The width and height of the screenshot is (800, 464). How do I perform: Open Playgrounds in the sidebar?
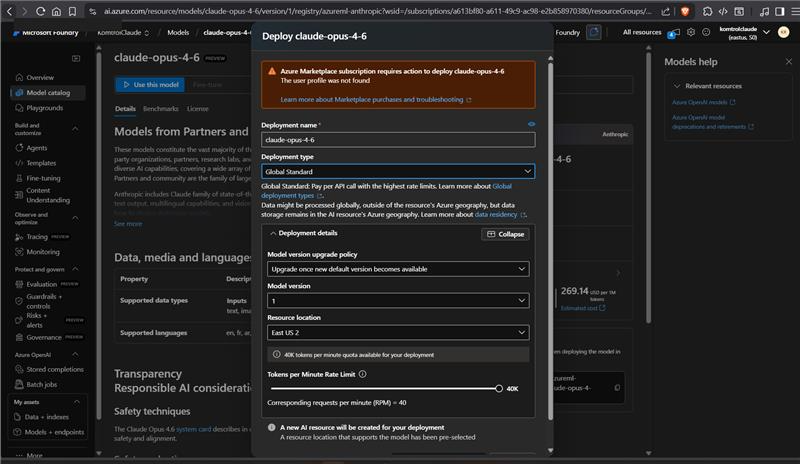click(44, 108)
